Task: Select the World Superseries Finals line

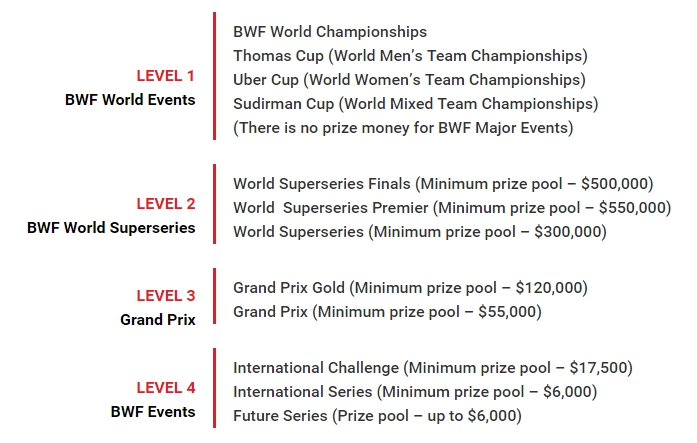Action: click(x=443, y=184)
